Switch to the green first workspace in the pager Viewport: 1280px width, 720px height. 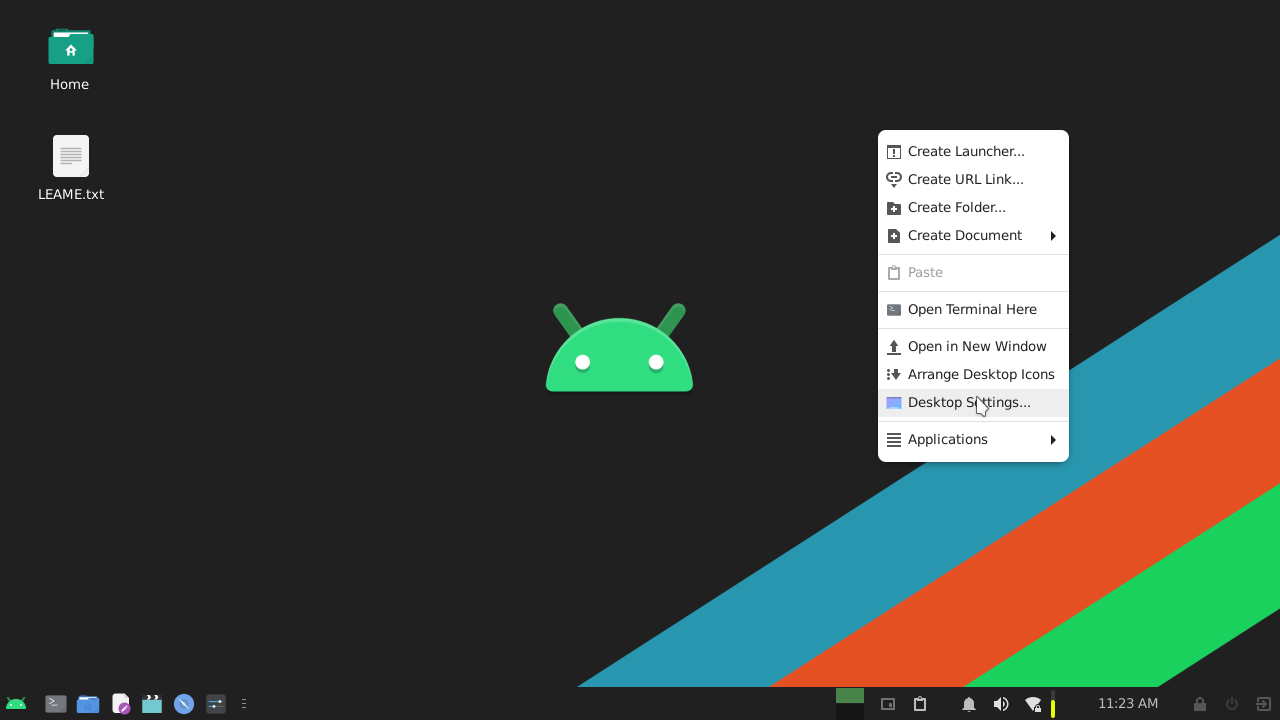[x=850, y=695]
